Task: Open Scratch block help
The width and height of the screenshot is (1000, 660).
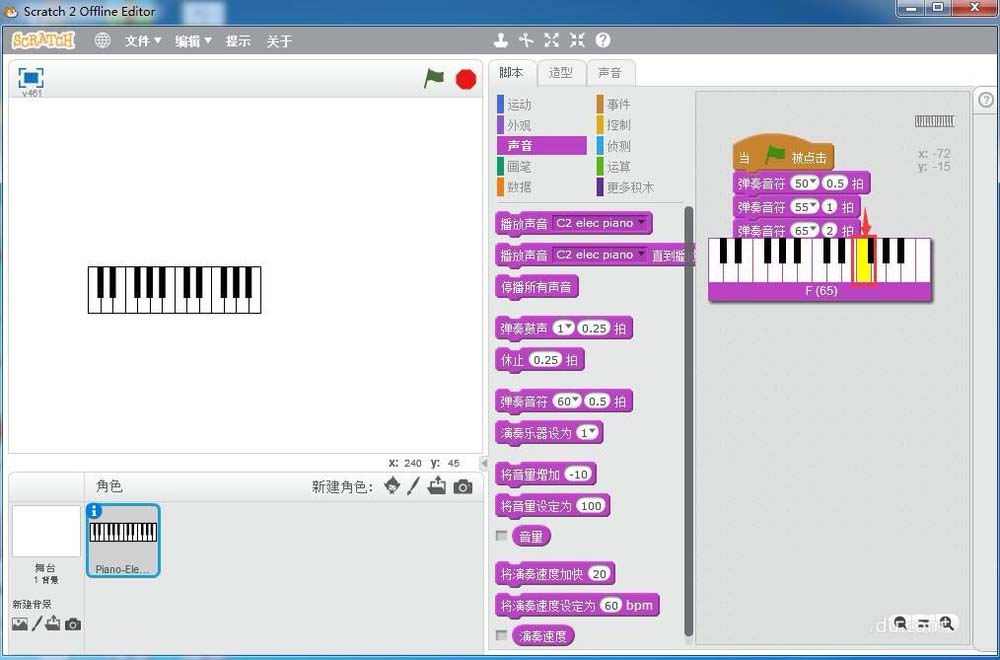Action: (x=601, y=40)
